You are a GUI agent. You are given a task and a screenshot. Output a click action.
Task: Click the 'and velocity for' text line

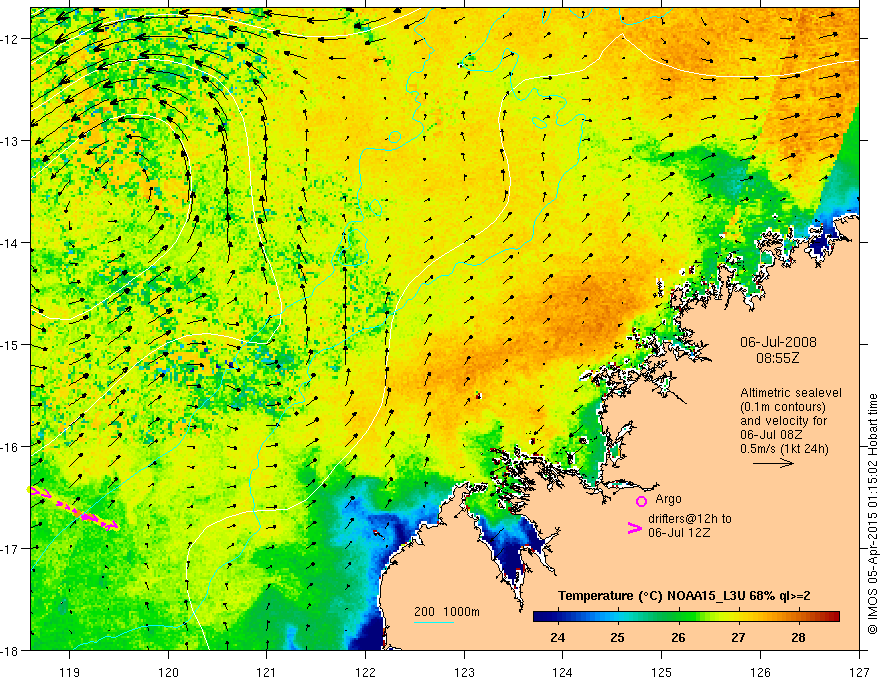click(x=783, y=421)
